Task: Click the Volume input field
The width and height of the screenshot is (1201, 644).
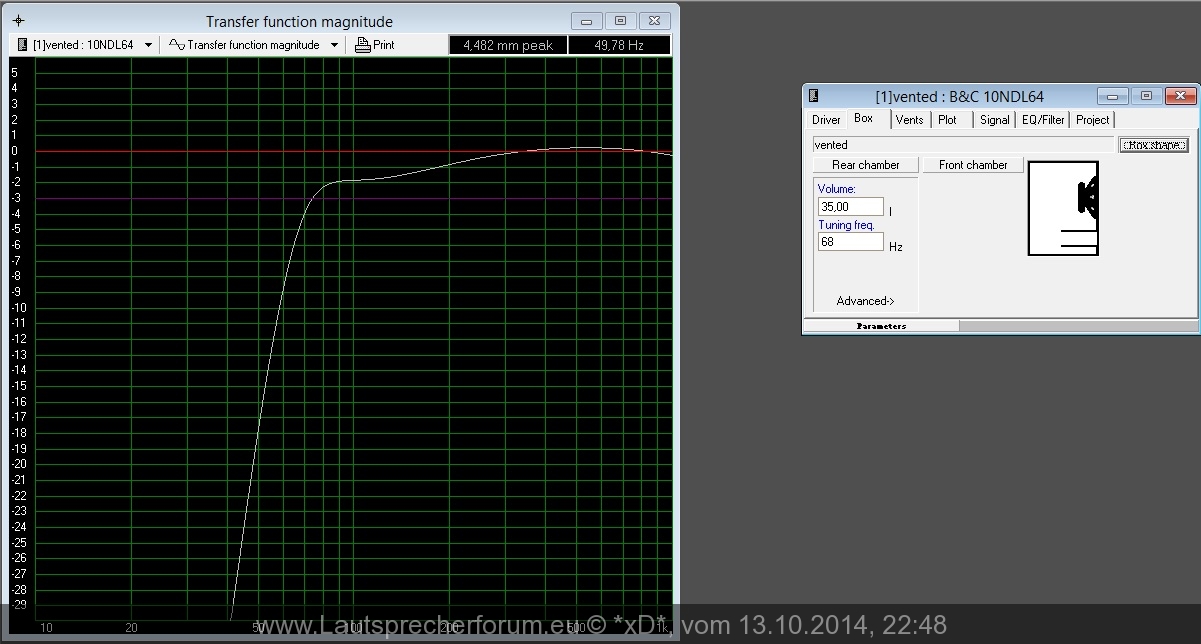Action: [x=850, y=207]
